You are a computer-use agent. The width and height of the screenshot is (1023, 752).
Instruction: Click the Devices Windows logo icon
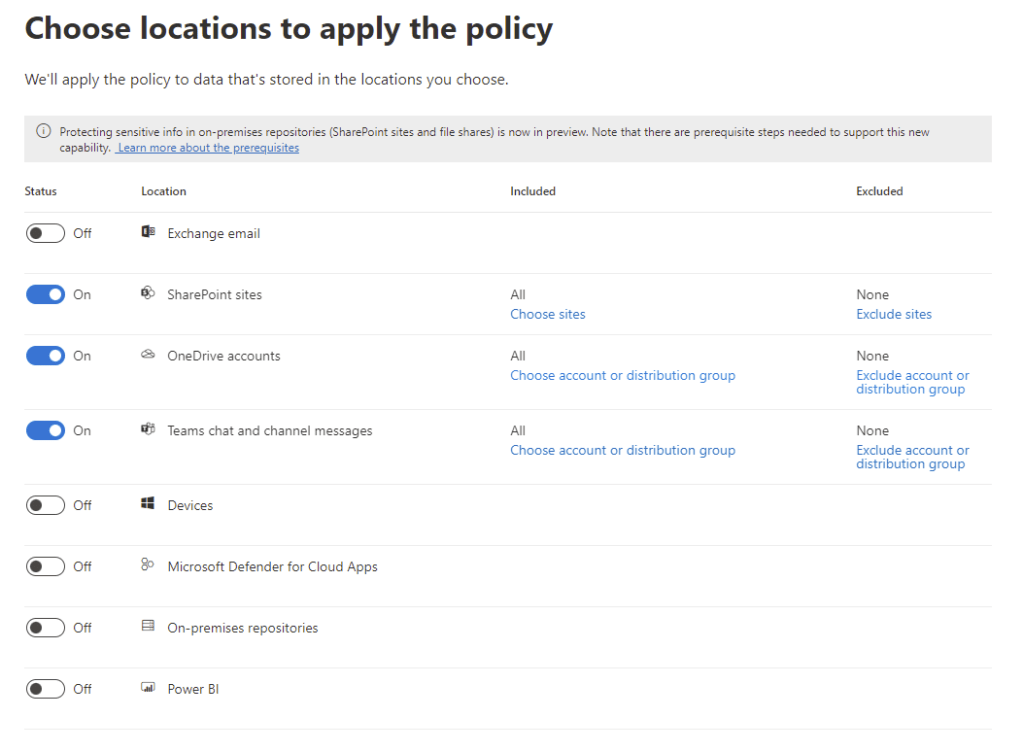point(148,505)
